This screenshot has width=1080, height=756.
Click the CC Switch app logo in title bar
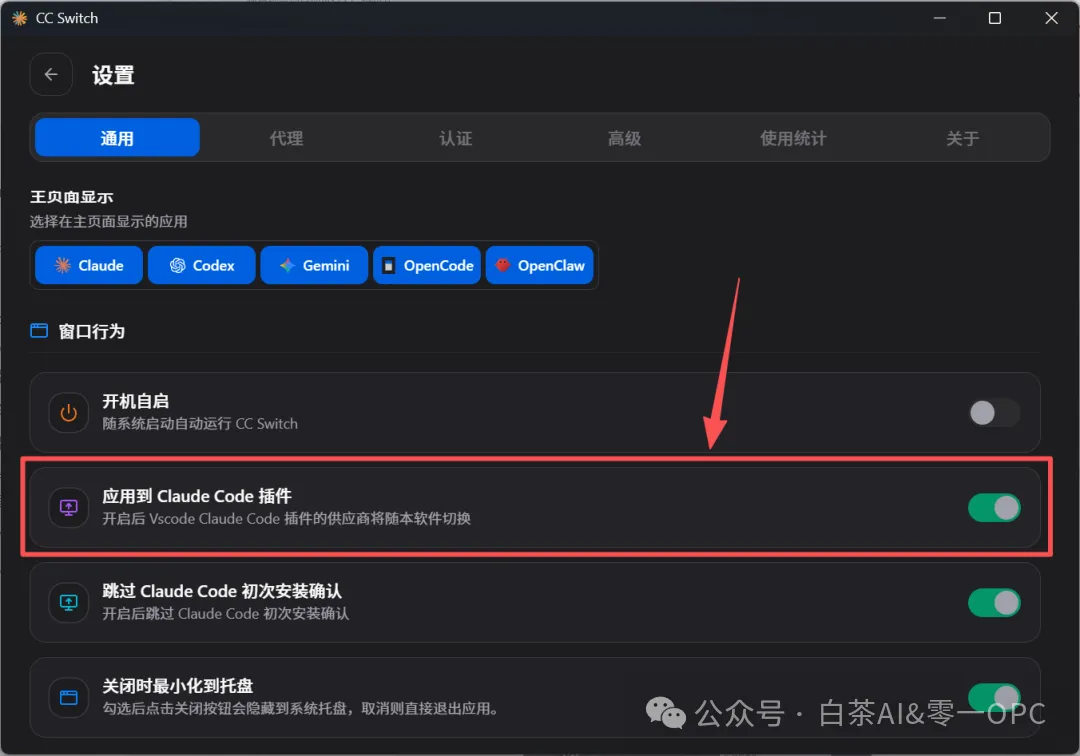click(19, 18)
